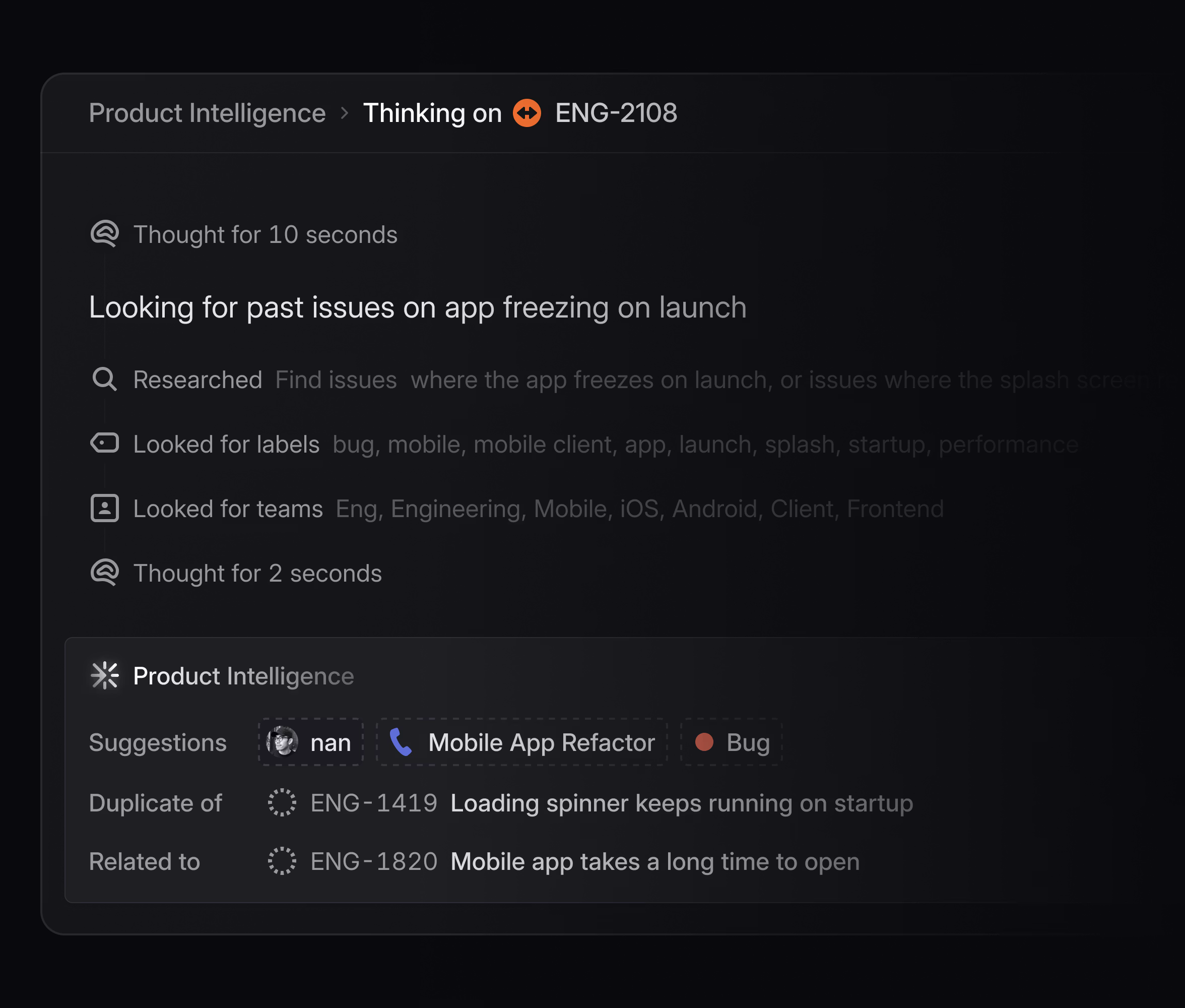Select 'Looking for past issues on app freezing' heading
Viewport: 1185px width, 1008px height.
coord(418,307)
